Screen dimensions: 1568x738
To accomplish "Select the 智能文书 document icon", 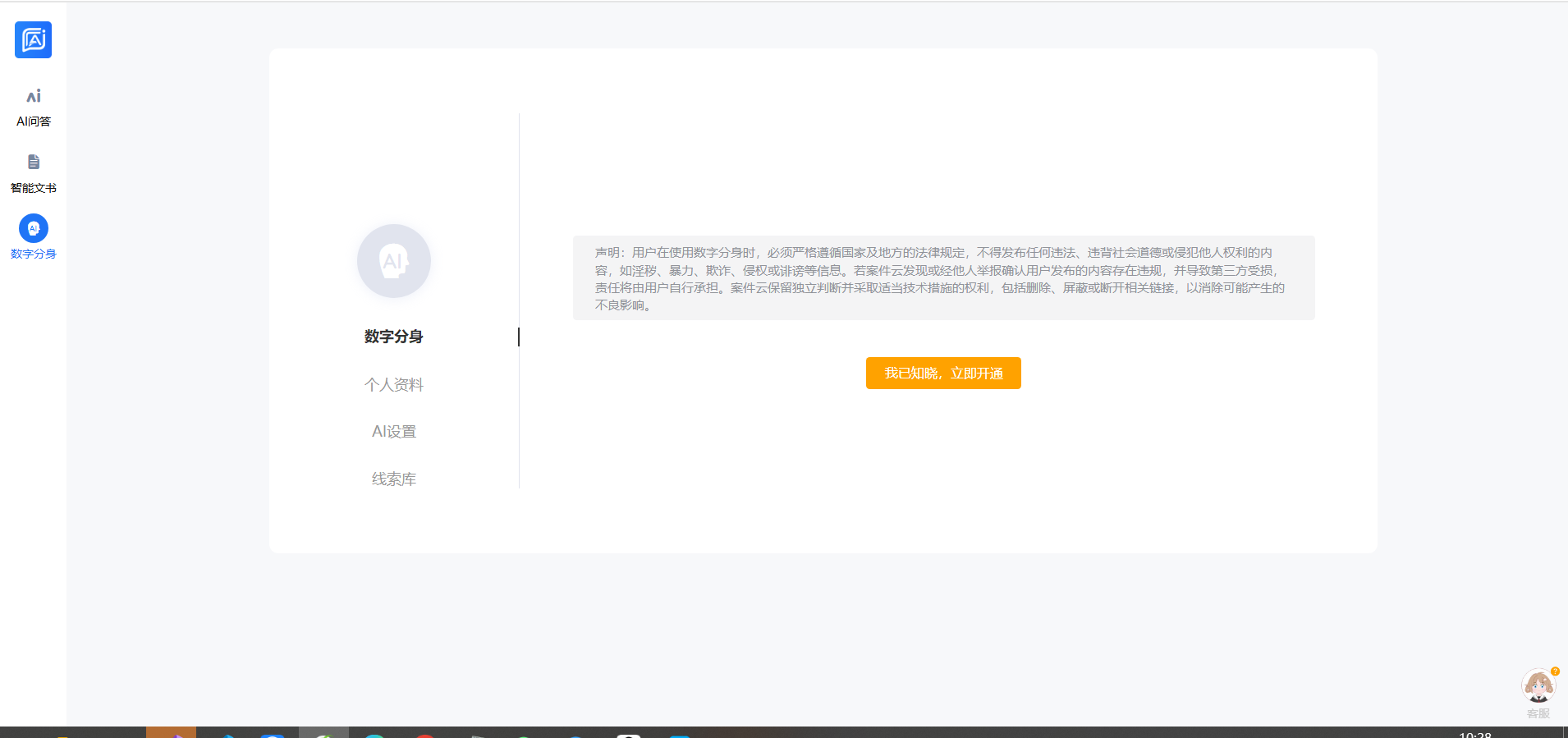I will [33, 162].
